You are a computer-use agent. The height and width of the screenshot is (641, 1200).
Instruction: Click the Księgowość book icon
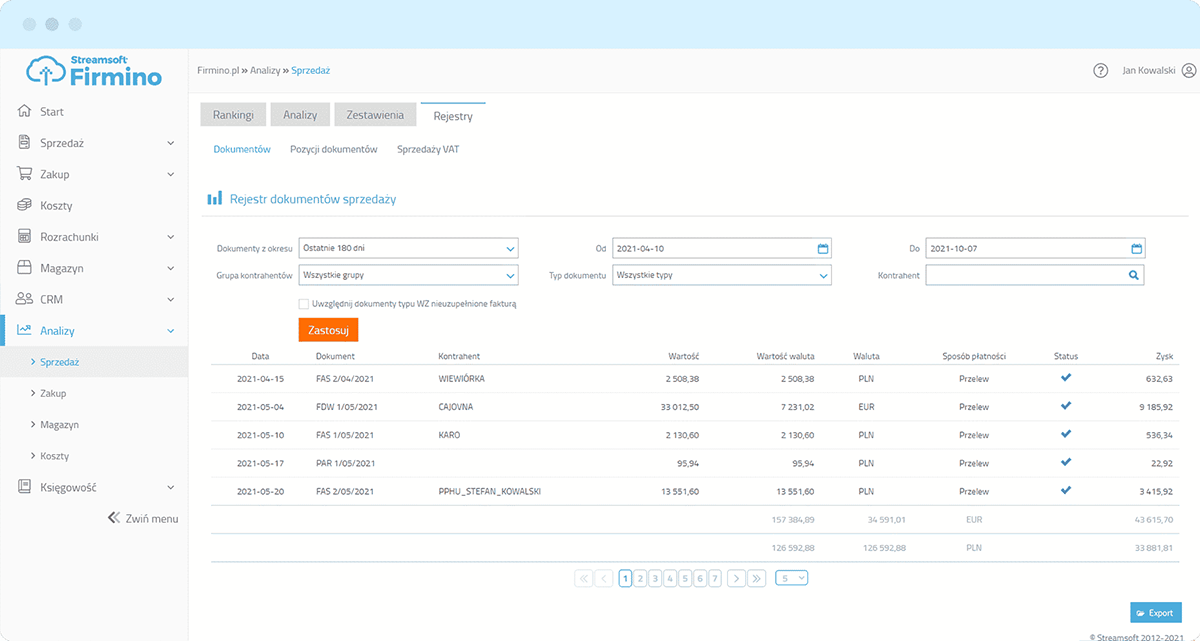pyautogui.click(x=25, y=487)
